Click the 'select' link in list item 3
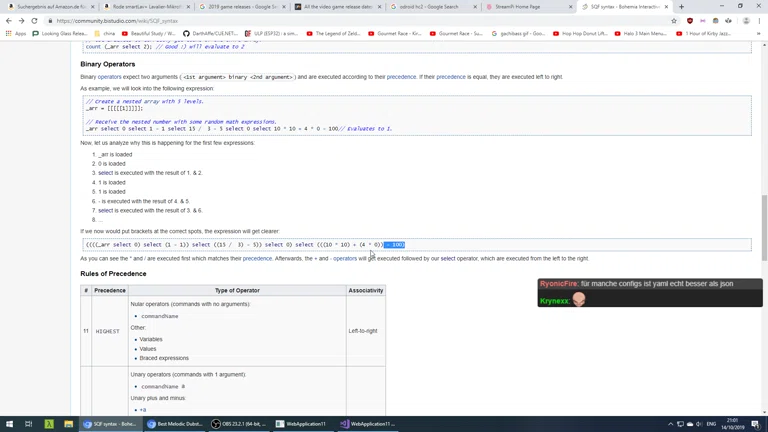This screenshot has width=768, height=432. coord(105,173)
